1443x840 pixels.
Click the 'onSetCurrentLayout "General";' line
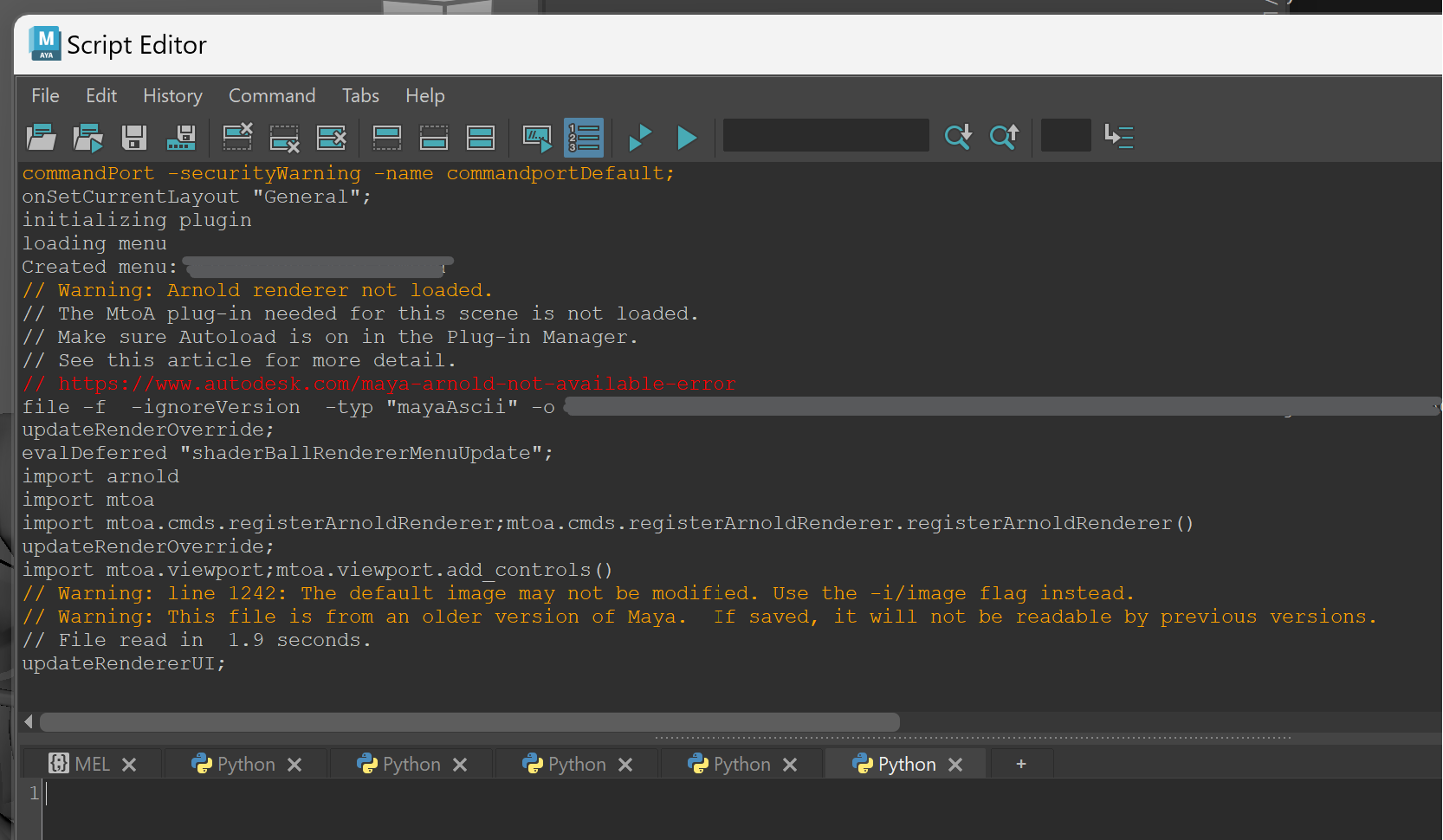click(197, 197)
